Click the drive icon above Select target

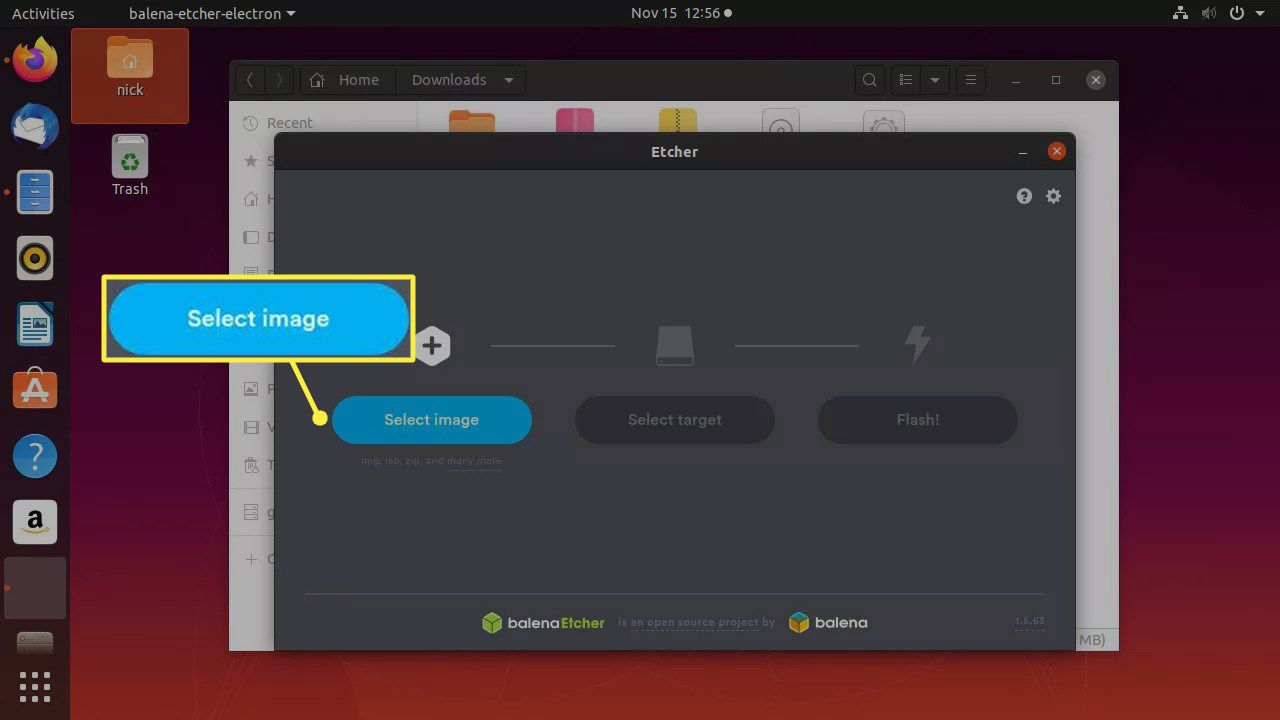(x=675, y=346)
